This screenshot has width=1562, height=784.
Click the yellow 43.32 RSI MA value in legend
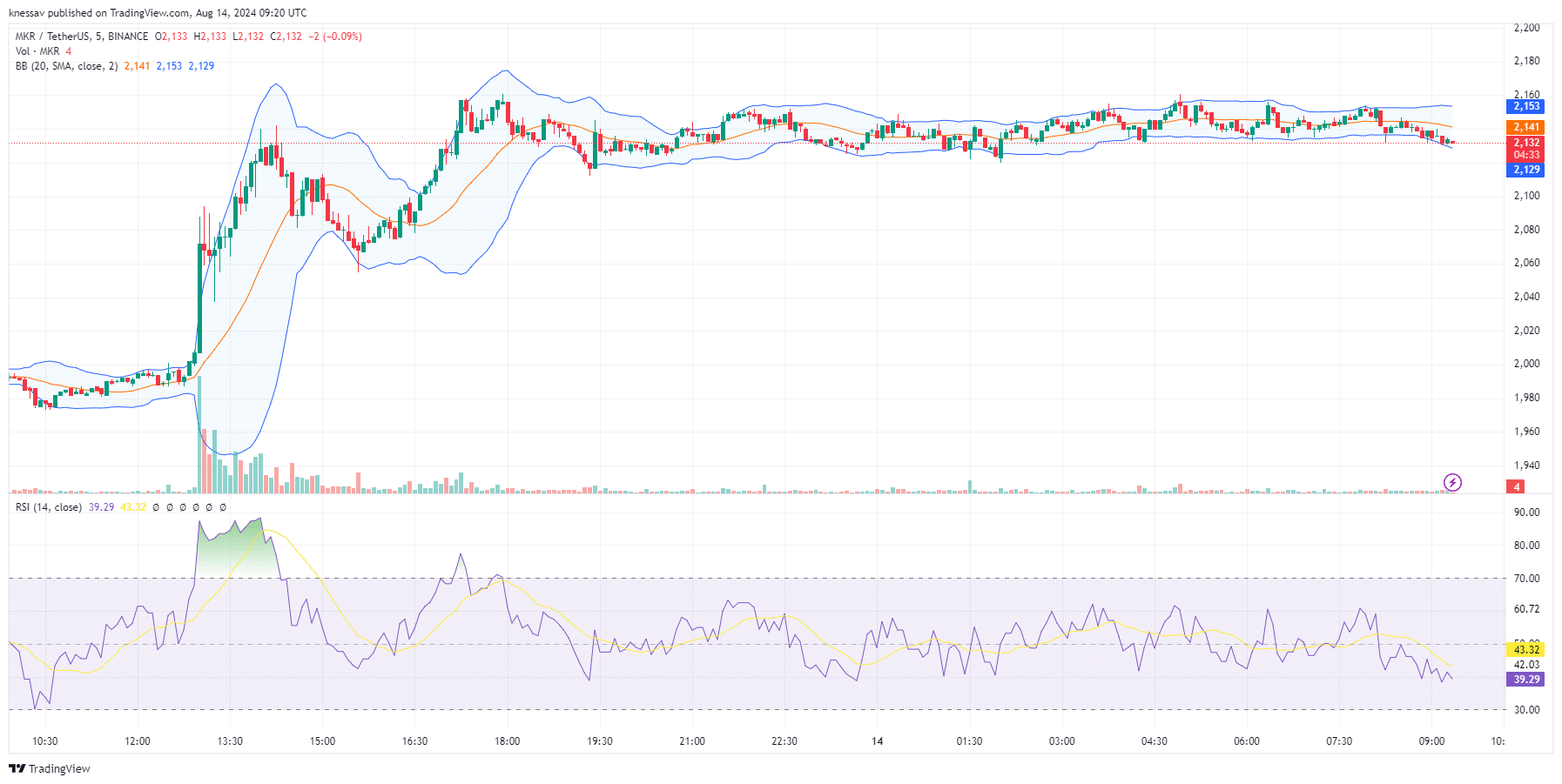tap(133, 507)
